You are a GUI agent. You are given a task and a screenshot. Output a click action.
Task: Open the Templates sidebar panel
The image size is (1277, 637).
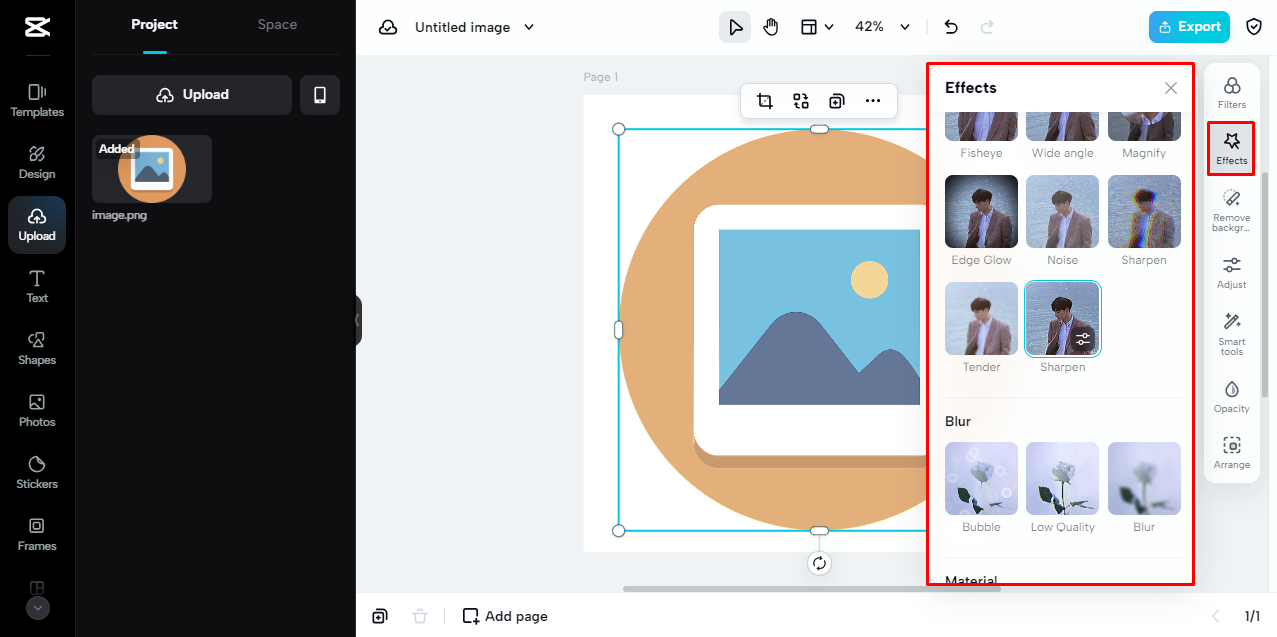pos(37,100)
